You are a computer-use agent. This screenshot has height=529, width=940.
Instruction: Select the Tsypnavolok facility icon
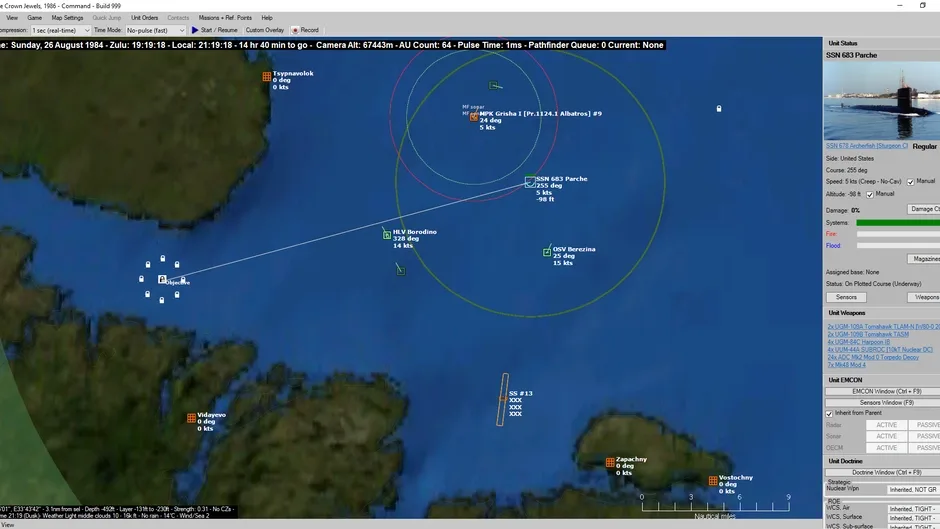[x=266, y=77]
